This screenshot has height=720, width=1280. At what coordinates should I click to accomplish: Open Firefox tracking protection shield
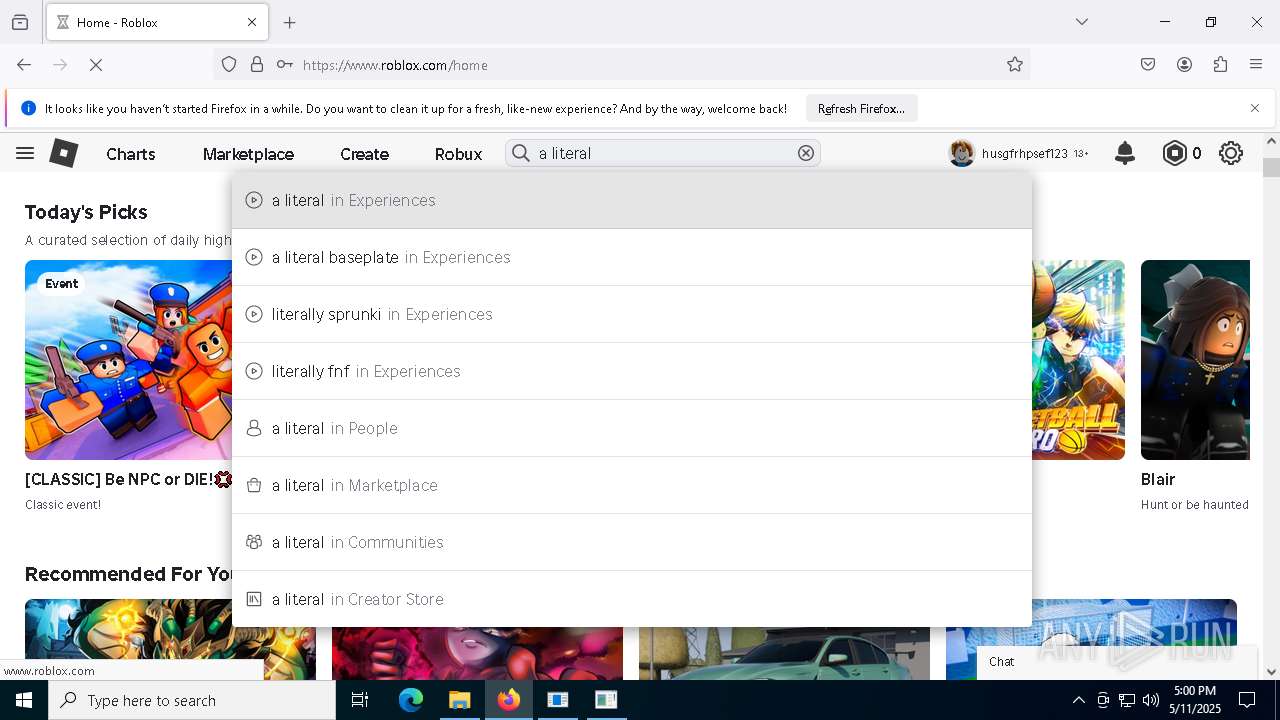point(229,65)
